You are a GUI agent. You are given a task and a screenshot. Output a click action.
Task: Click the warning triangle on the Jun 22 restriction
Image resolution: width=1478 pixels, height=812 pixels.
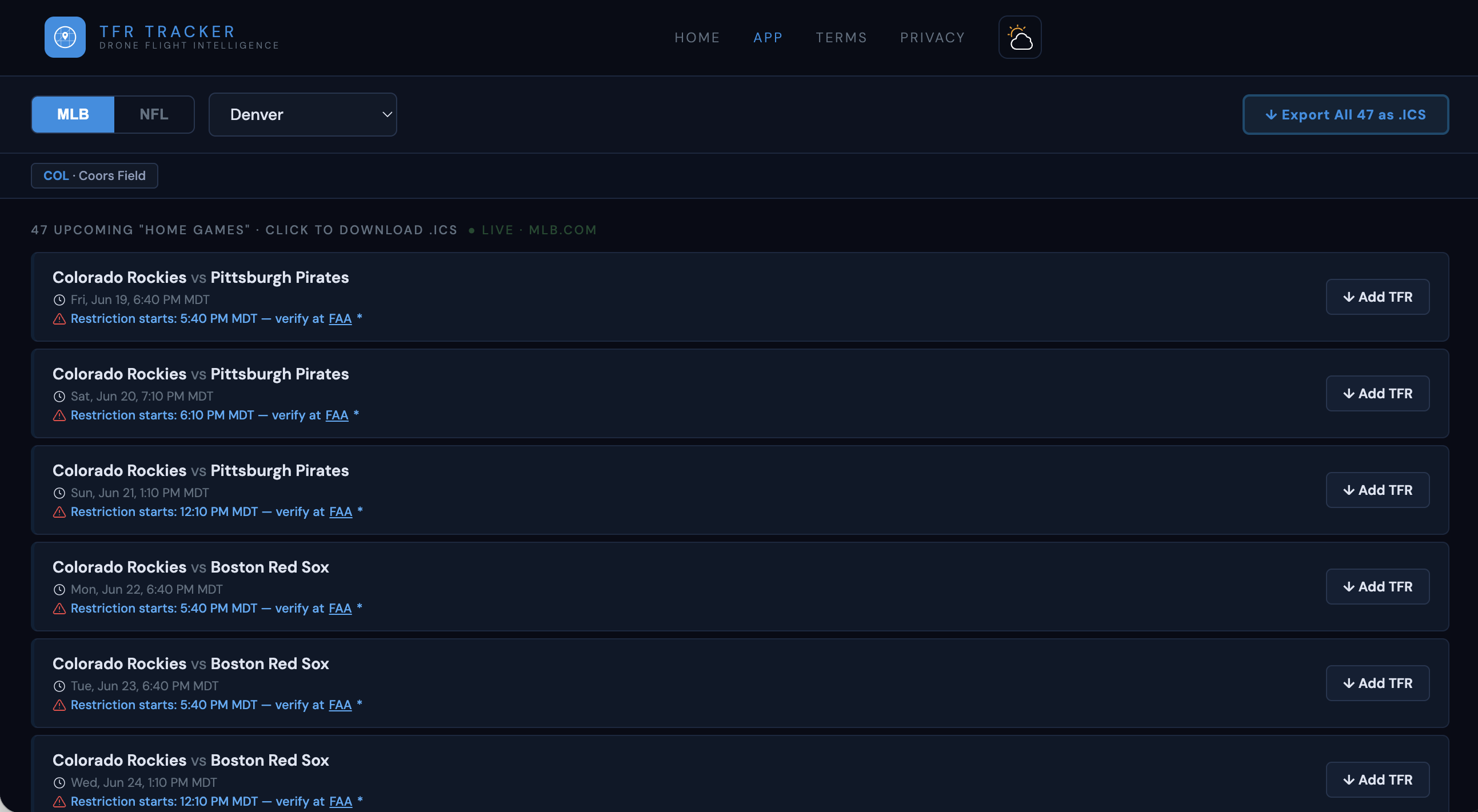point(59,609)
